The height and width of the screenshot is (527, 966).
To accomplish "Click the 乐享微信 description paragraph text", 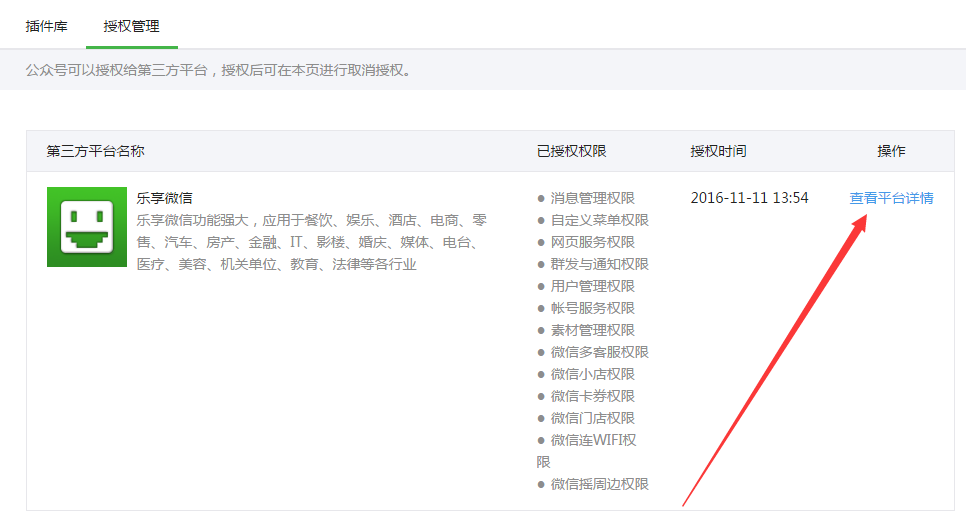I will pos(312,242).
